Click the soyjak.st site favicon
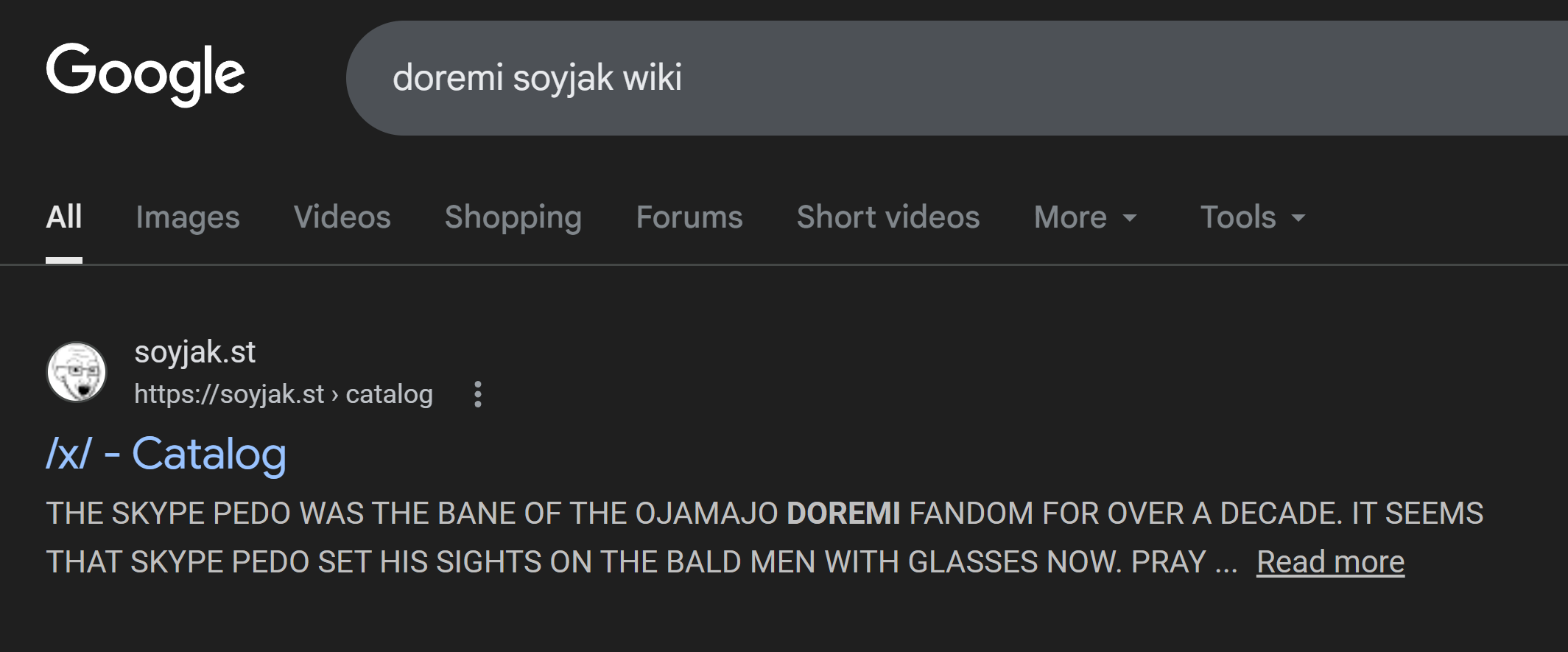Screen dimensions: 1568x652 77,372
